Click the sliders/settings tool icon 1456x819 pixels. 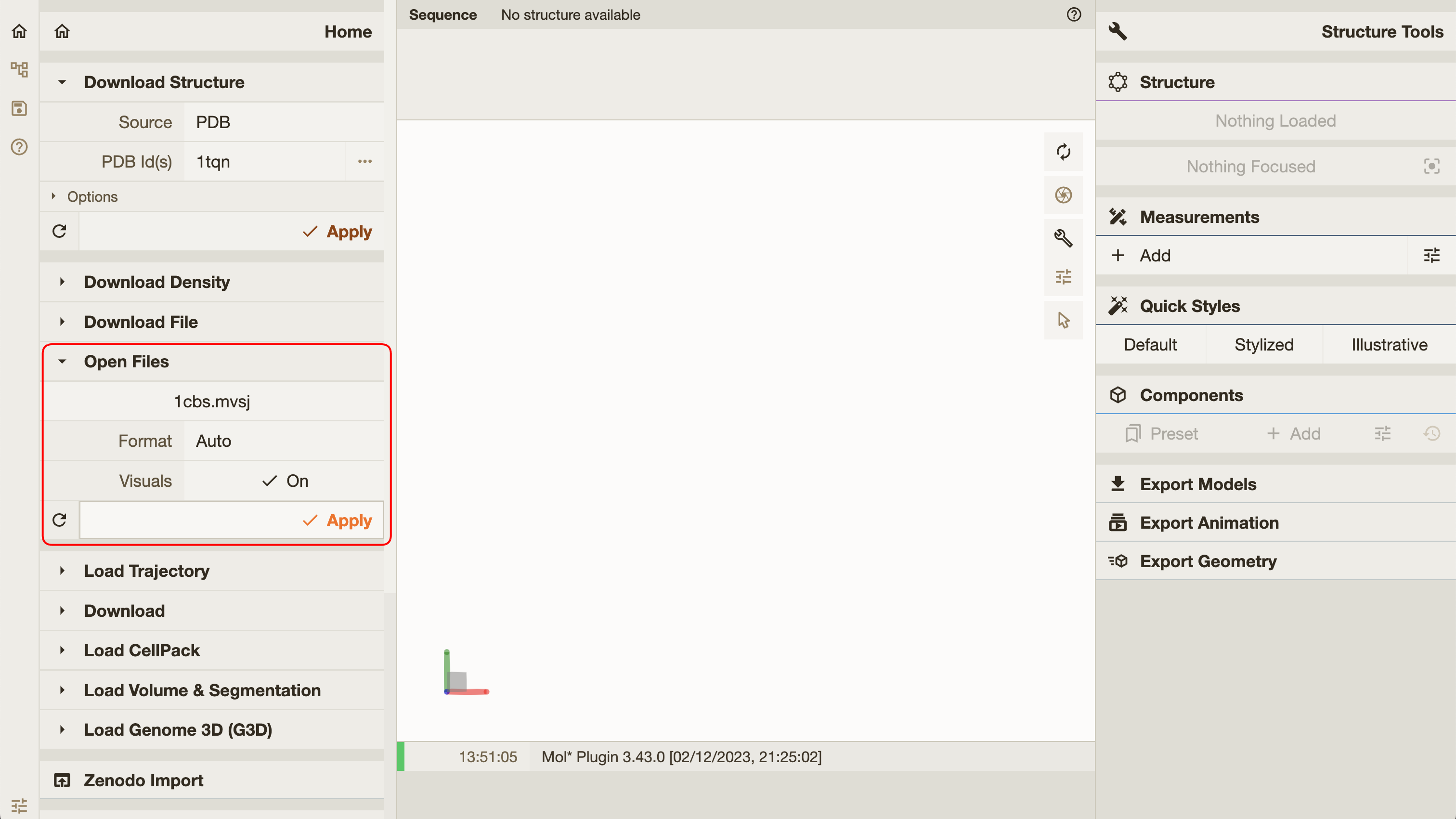pos(1064,278)
